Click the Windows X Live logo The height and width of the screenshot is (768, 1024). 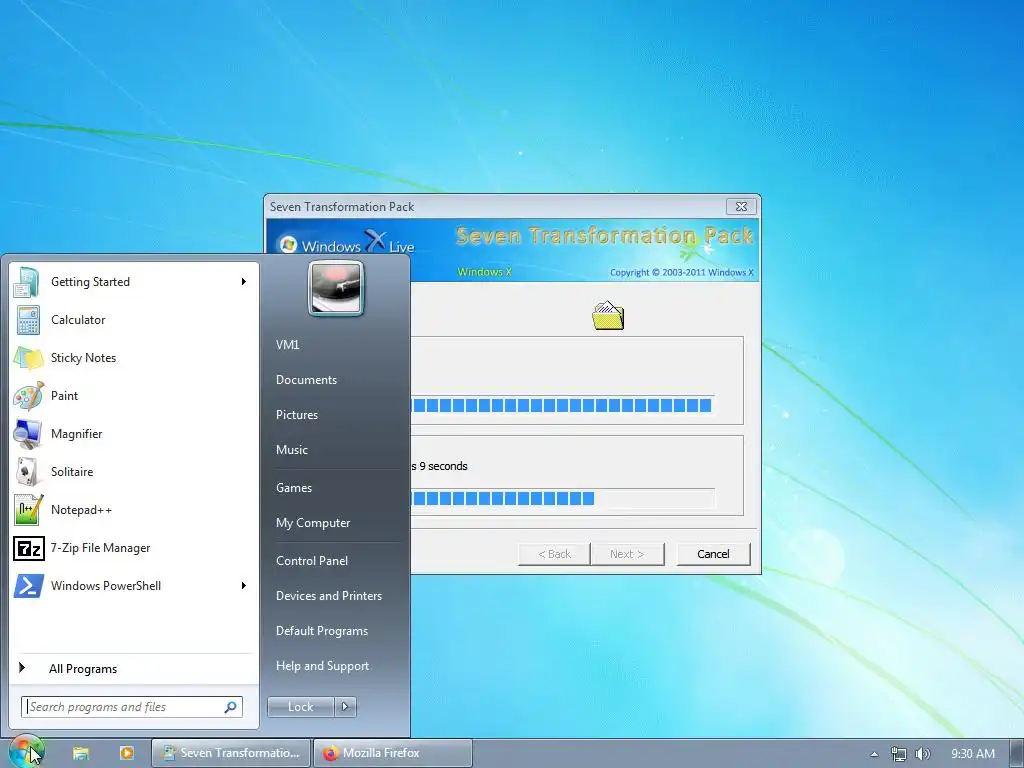coord(347,243)
